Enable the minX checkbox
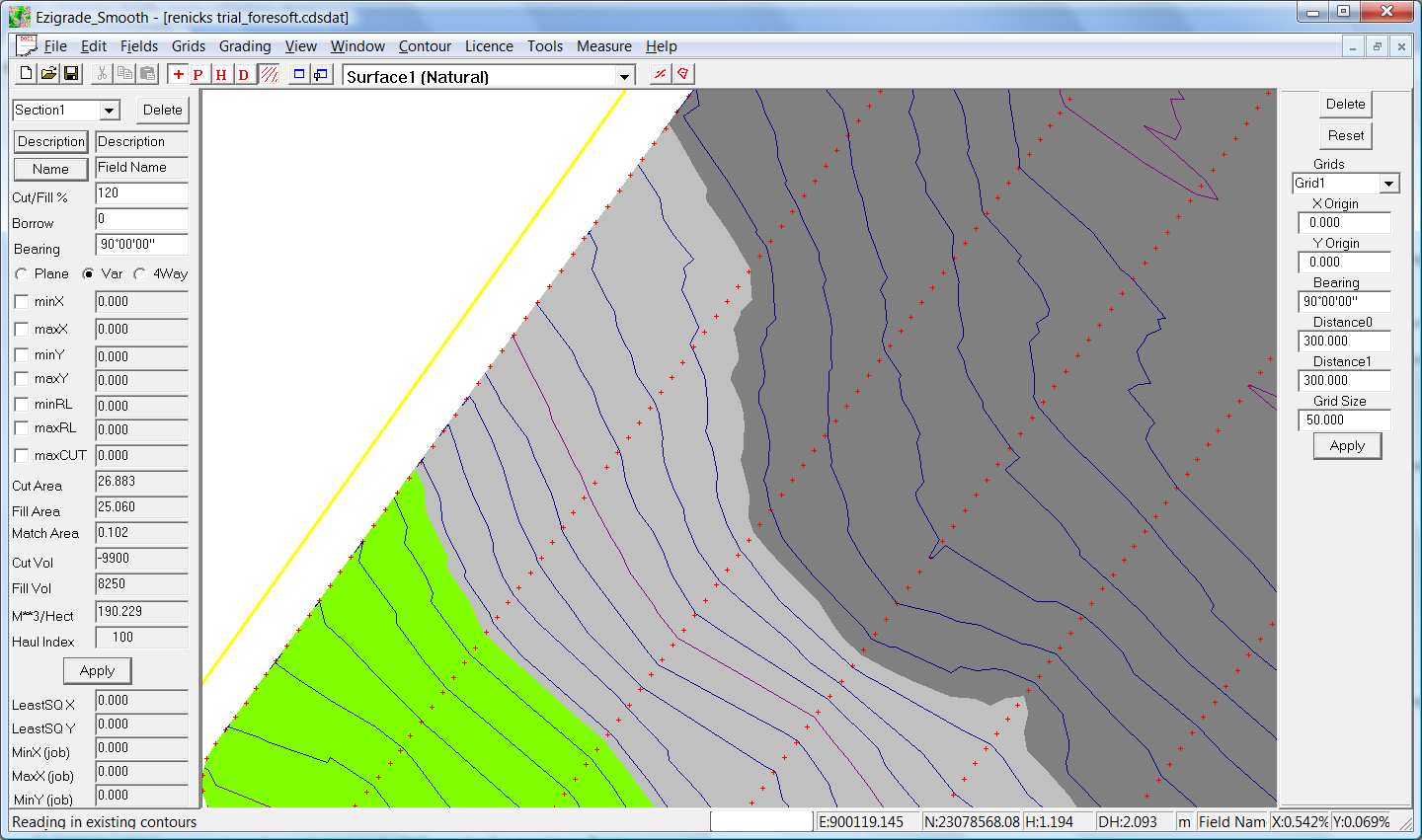Screen dimensions: 1422x840 (x=22, y=302)
